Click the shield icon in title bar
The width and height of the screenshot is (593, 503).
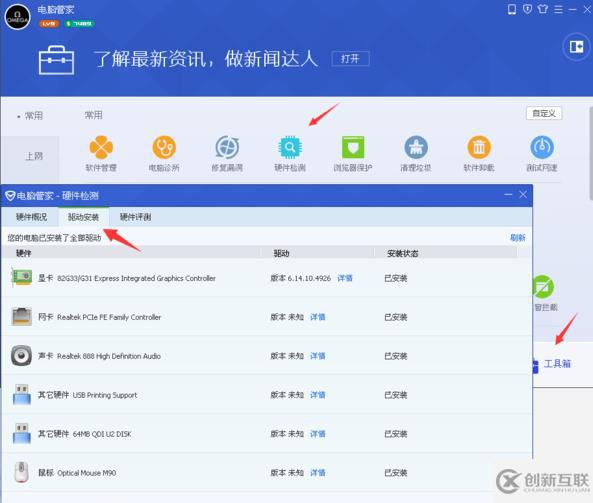[527, 9]
